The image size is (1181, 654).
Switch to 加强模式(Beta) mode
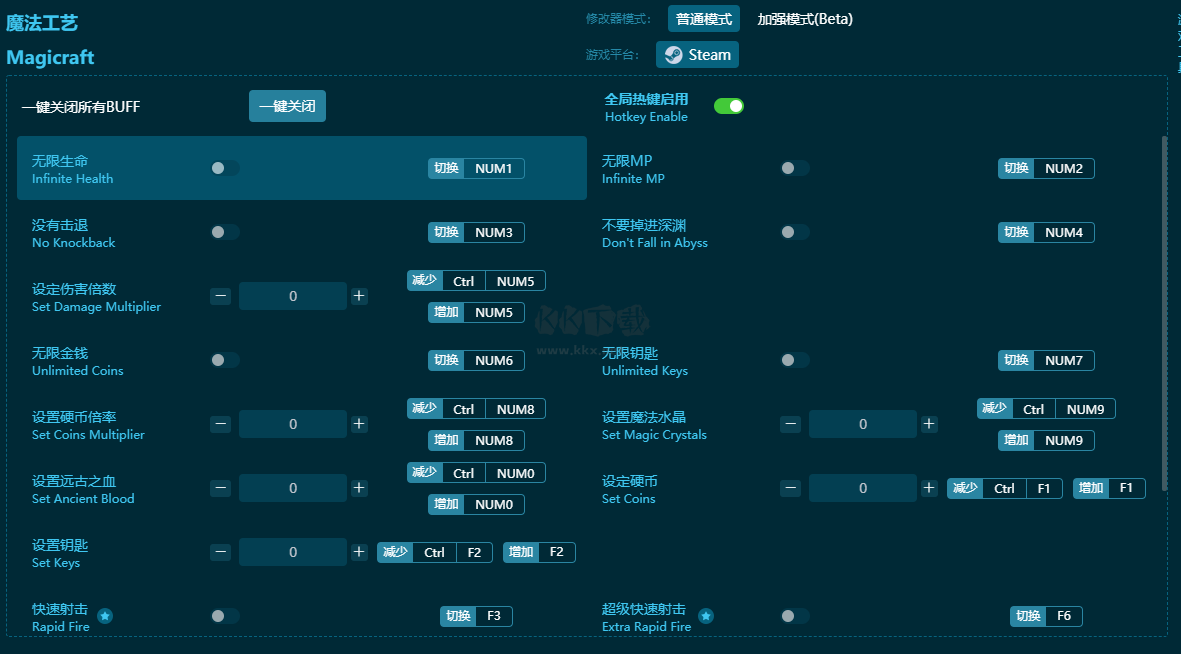point(805,19)
